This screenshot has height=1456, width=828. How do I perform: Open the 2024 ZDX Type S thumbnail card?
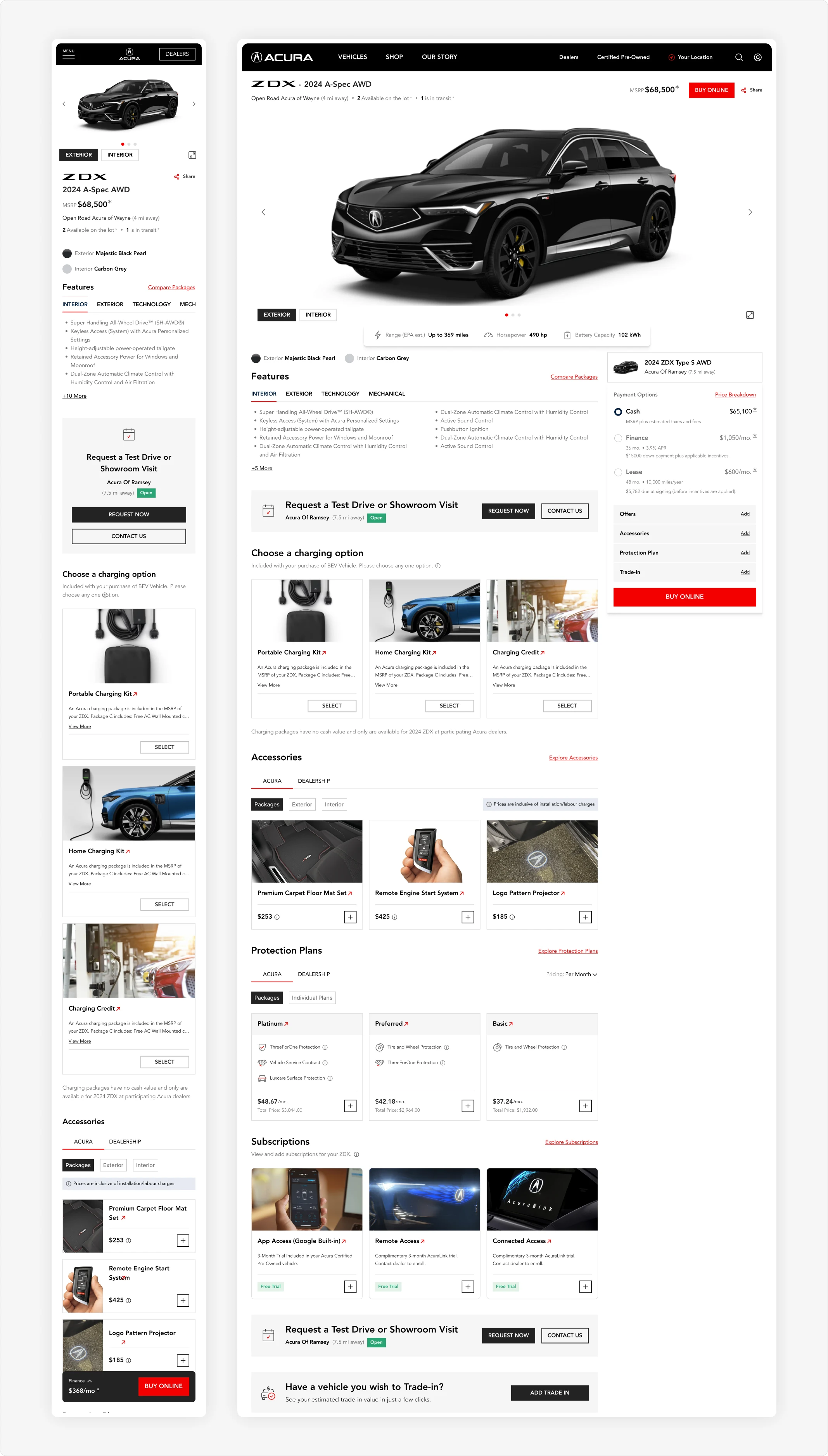[685, 367]
